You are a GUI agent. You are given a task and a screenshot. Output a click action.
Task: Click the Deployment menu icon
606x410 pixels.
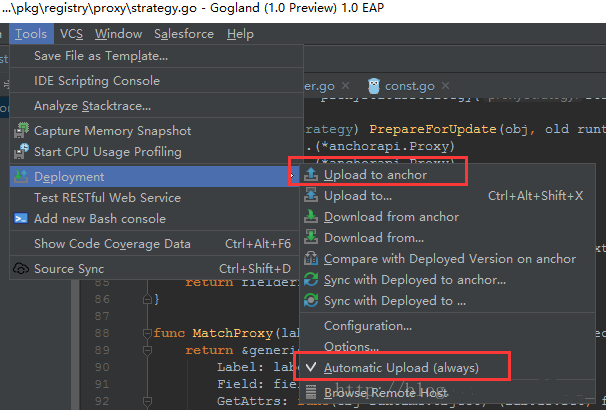pyautogui.click(x=20, y=176)
